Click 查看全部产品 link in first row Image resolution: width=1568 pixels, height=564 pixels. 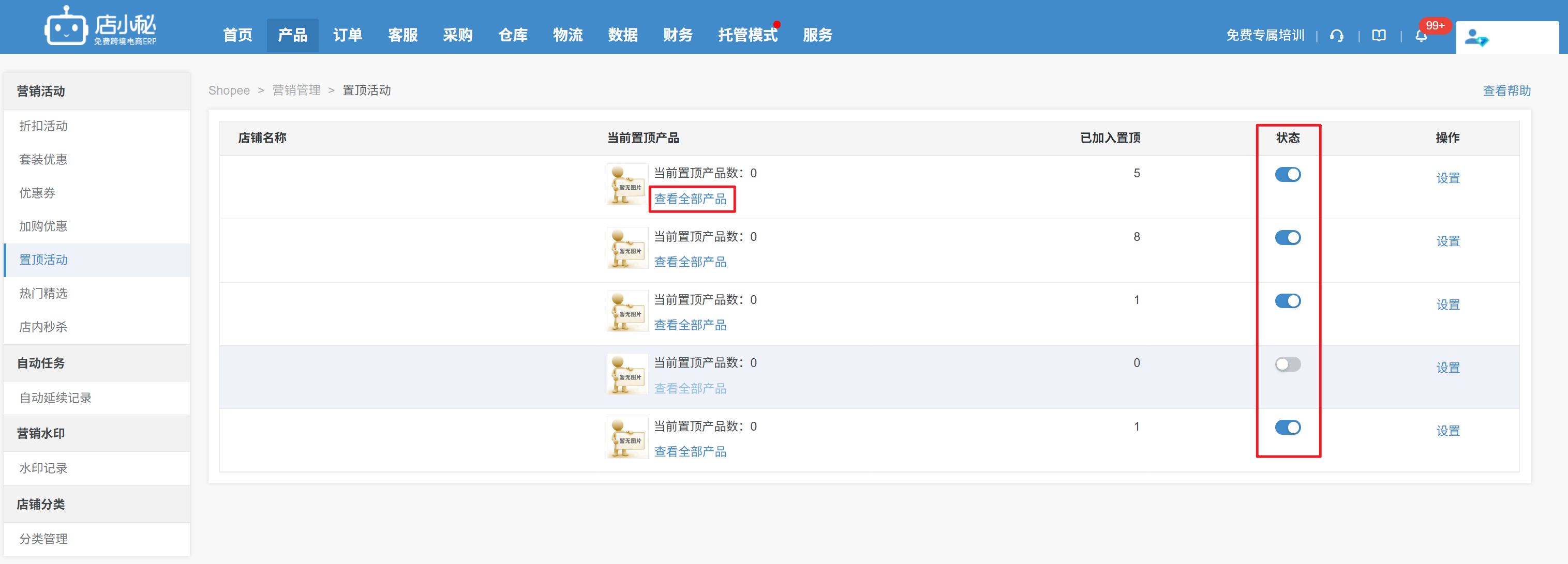(x=690, y=199)
